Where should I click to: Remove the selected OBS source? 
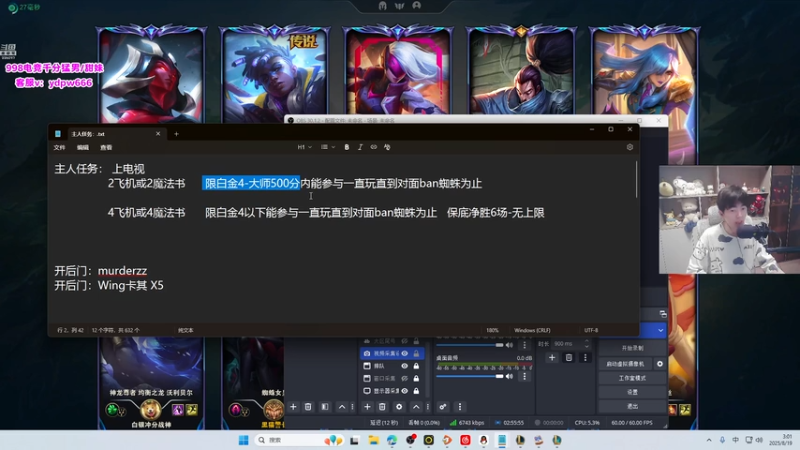382,407
